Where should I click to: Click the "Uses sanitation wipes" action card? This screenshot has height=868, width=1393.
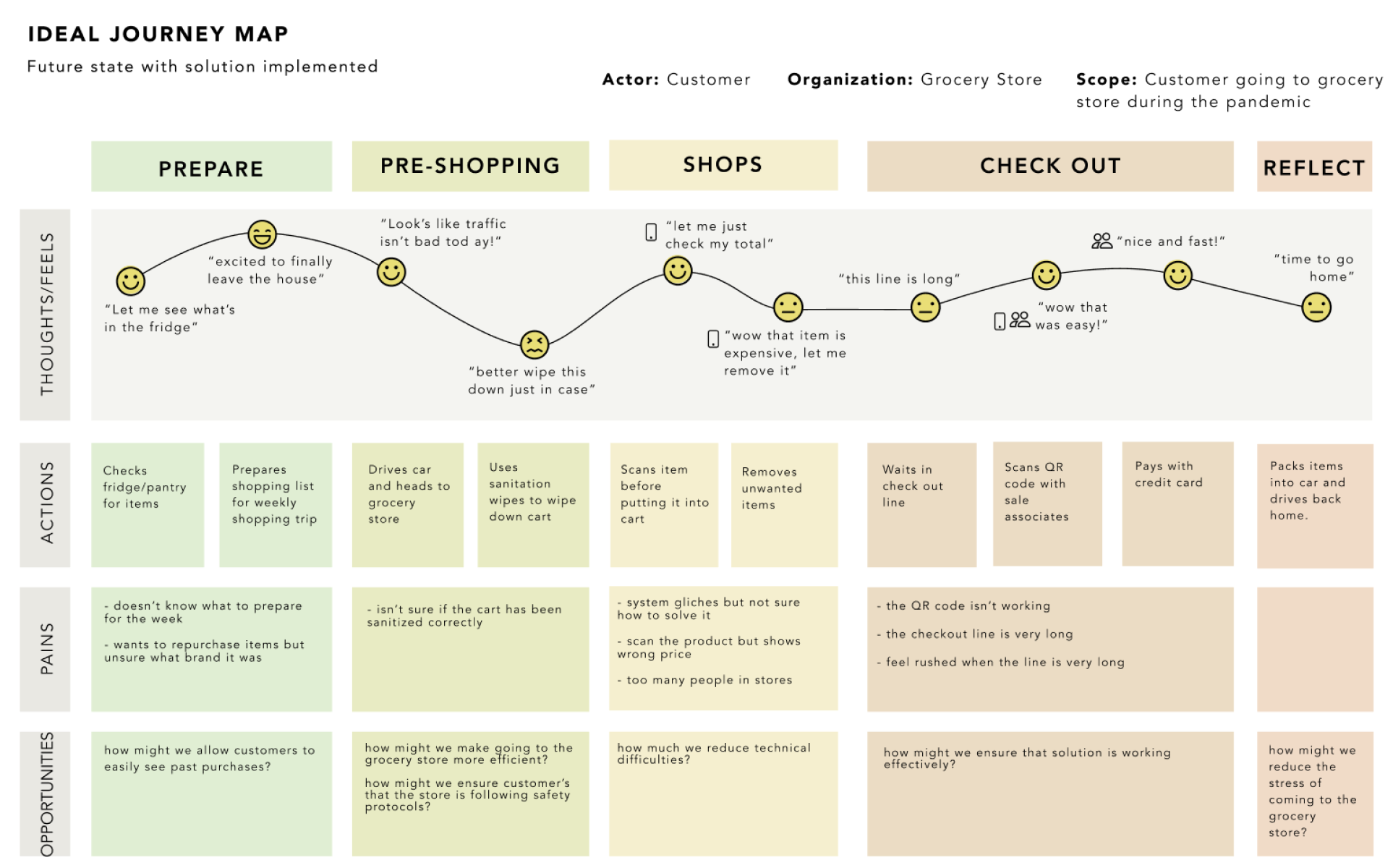533,504
